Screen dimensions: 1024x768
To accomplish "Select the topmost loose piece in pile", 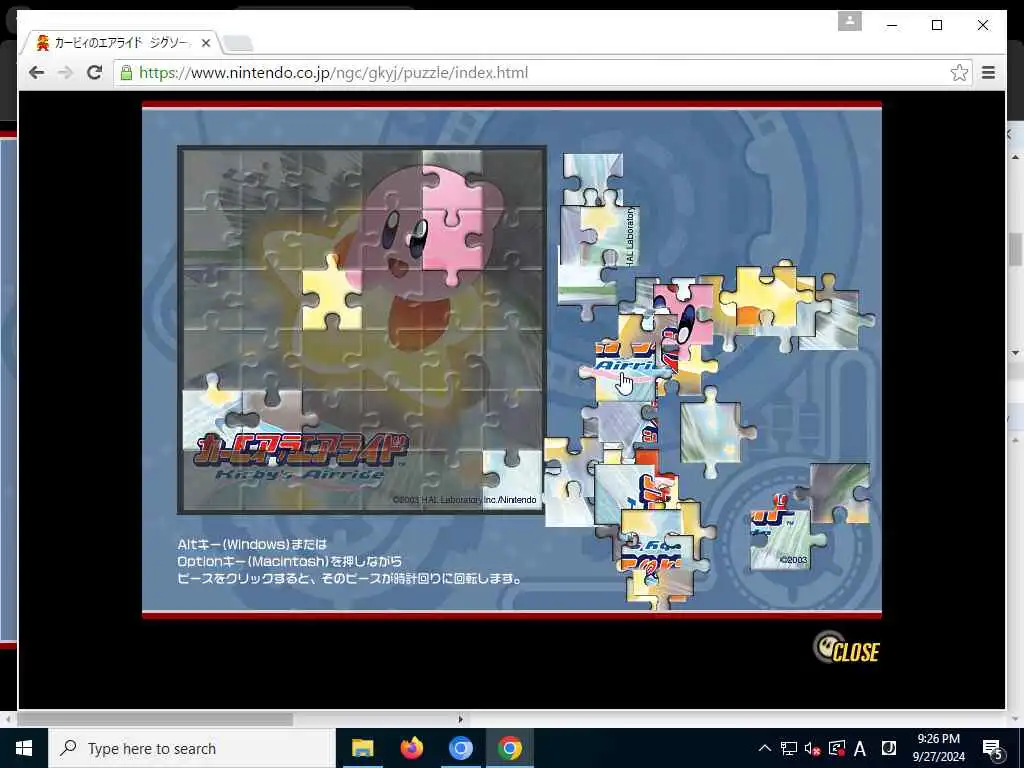I will click(x=593, y=176).
